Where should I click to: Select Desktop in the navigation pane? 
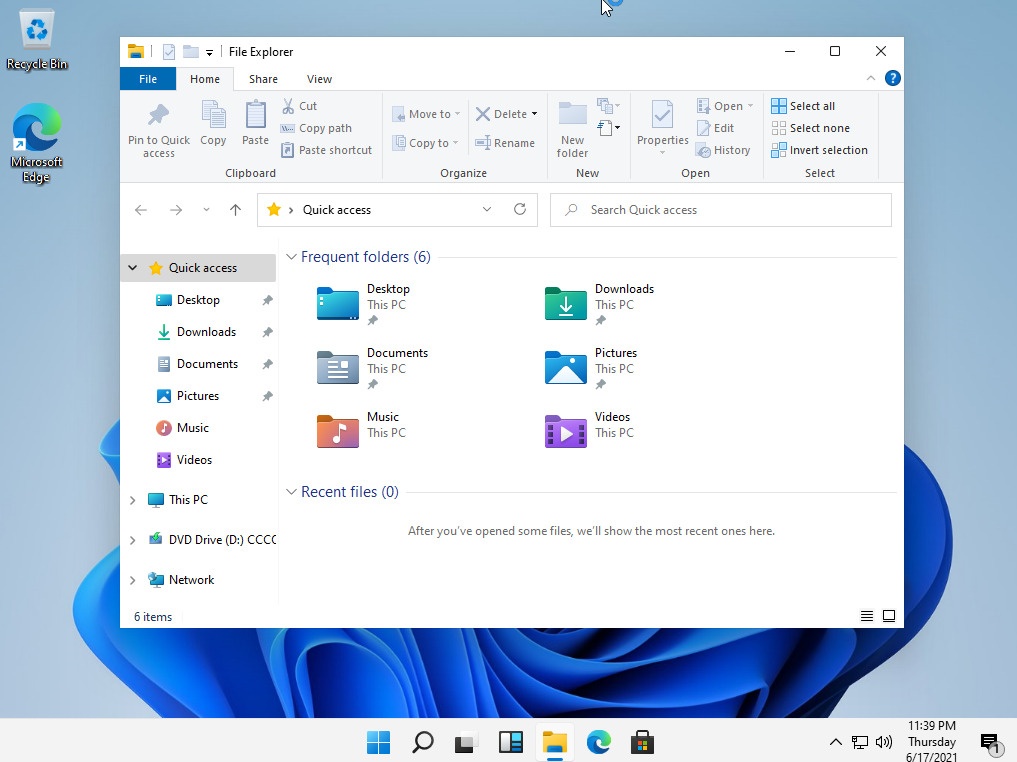click(198, 300)
